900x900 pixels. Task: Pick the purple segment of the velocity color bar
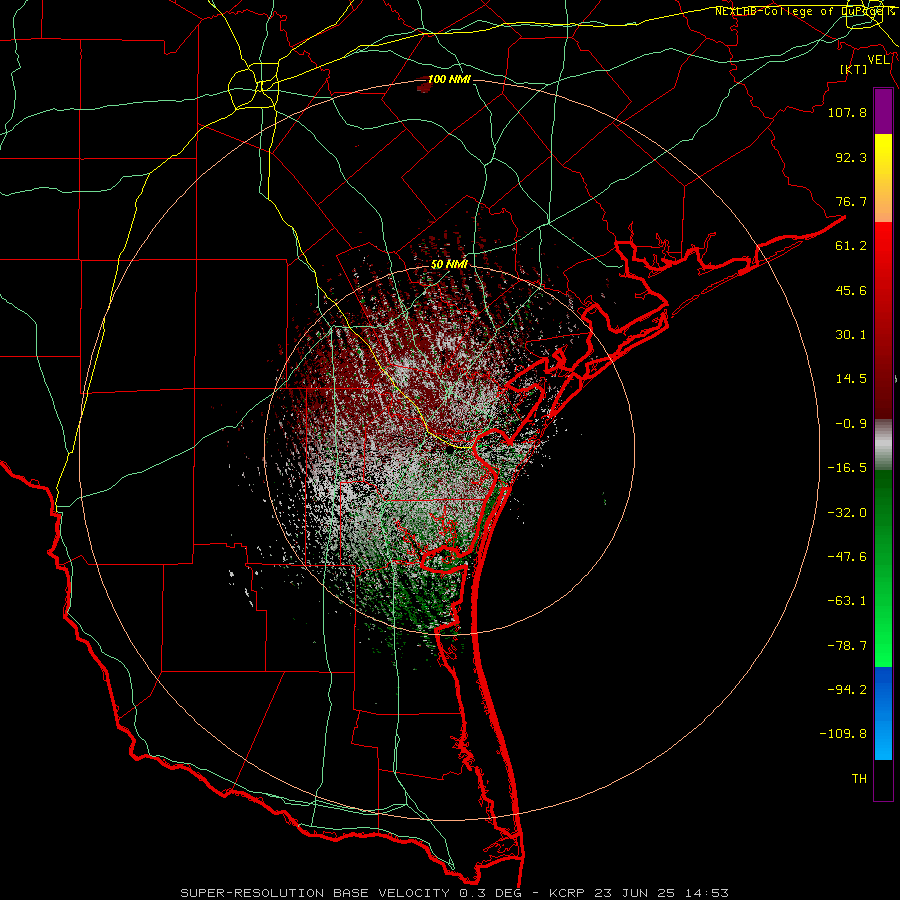pyautogui.click(x=883, y=111)
